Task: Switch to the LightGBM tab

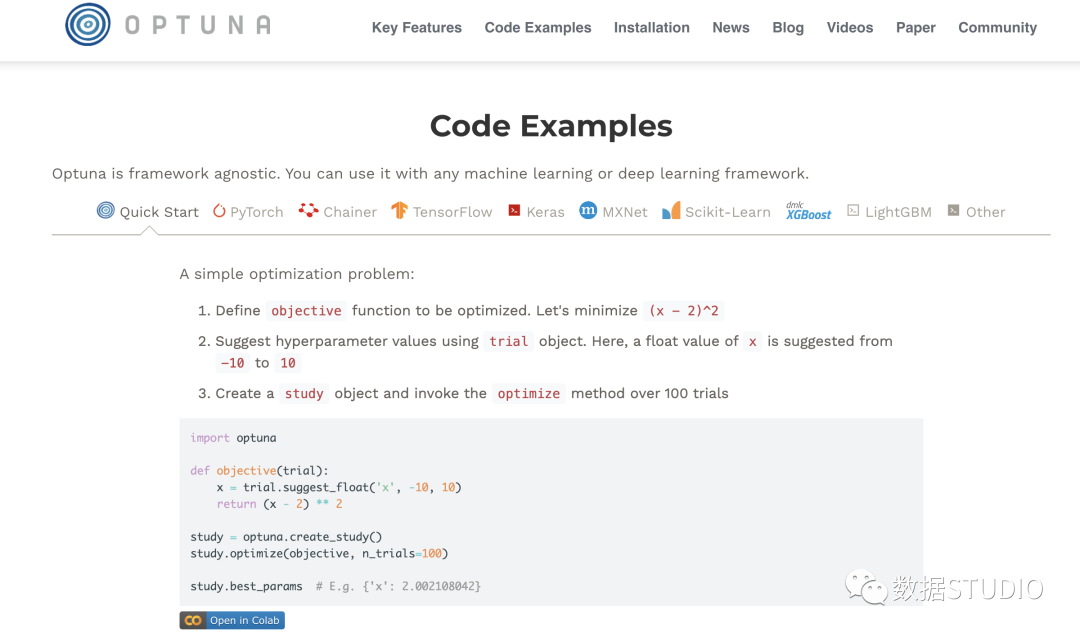Action: [898, 212]
